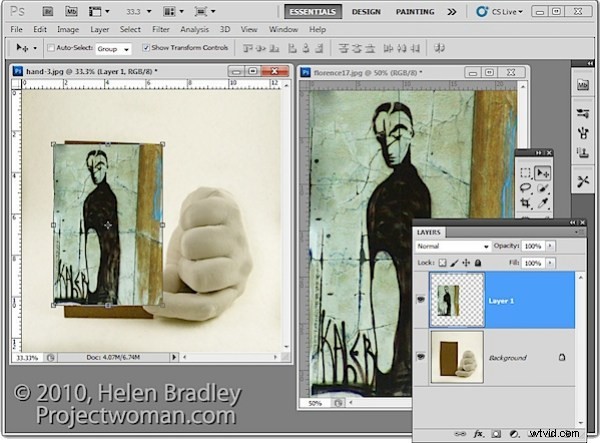The height and width of the screenshot is (443, 600).
Task: Click Distribute Top Edges icon
Action: coord(344,48)
